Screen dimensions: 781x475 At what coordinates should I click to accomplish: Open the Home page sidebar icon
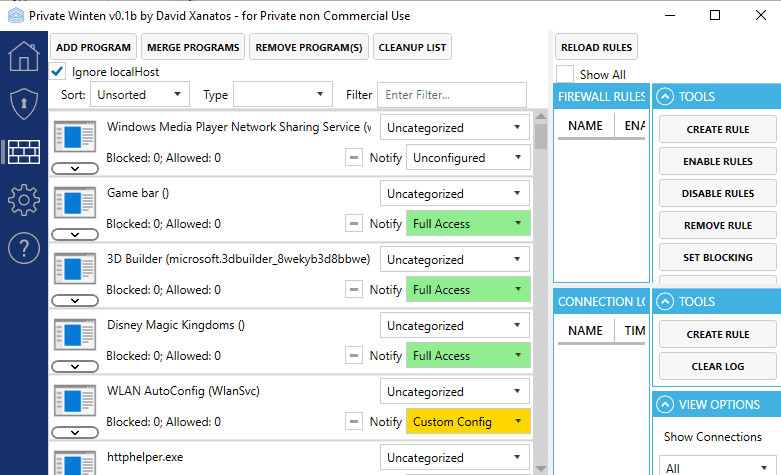[23, 56]
